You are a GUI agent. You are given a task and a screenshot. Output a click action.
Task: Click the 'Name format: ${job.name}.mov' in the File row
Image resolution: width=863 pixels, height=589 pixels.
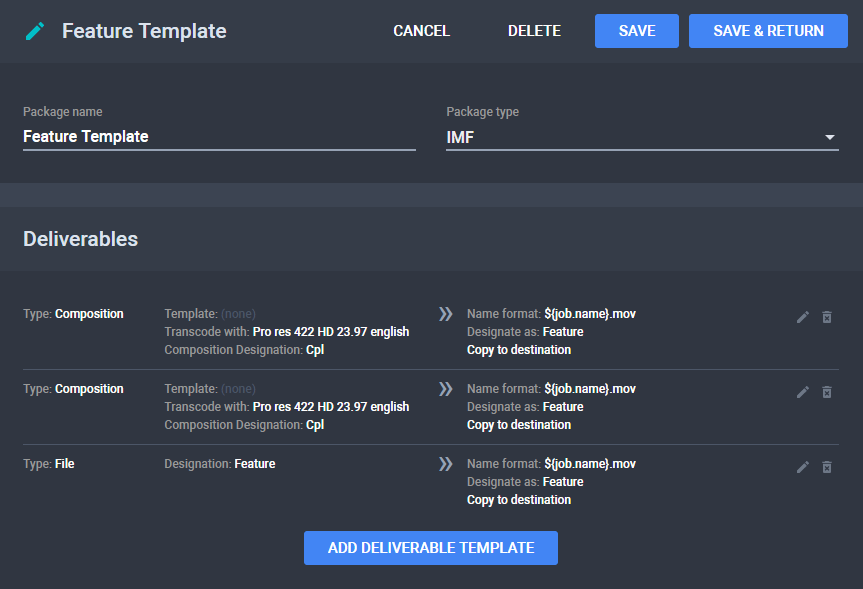point(551,464)
